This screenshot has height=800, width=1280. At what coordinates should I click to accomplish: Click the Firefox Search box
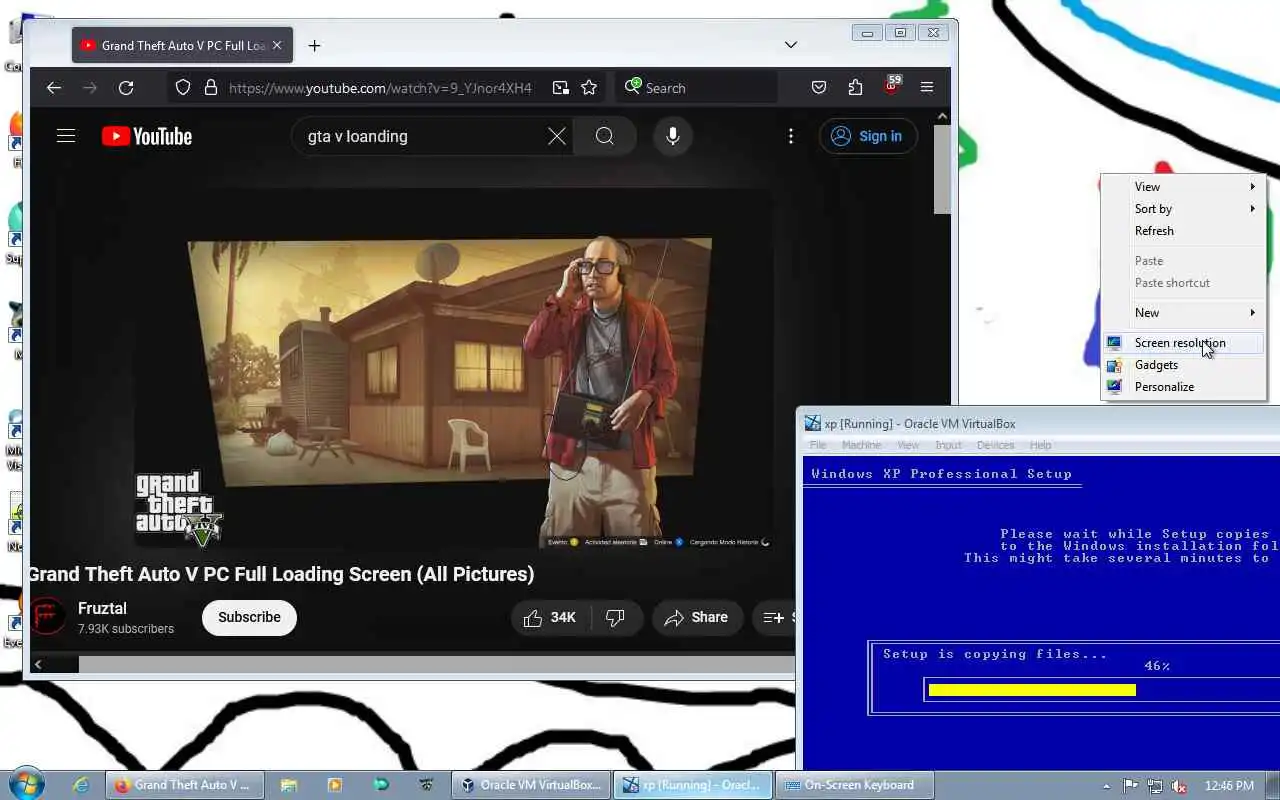click(x=696, y=88)
